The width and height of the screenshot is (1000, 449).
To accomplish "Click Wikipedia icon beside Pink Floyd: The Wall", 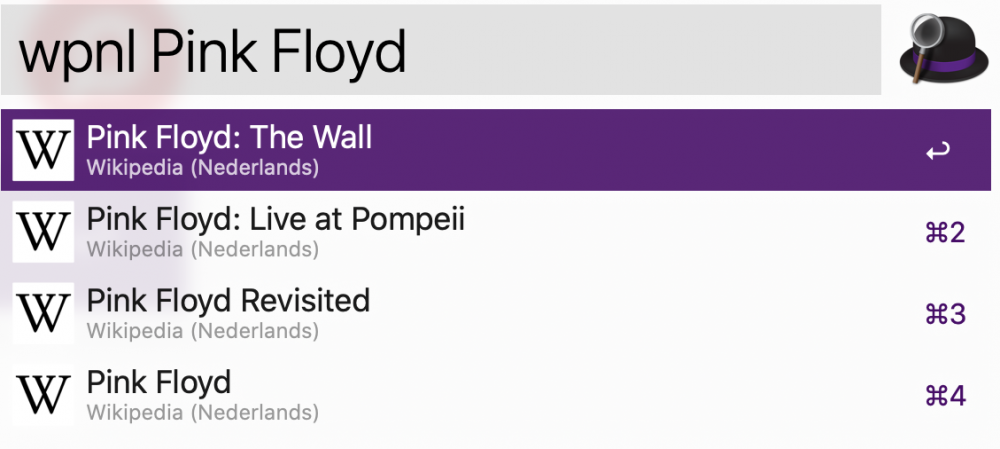I will 44,150.
